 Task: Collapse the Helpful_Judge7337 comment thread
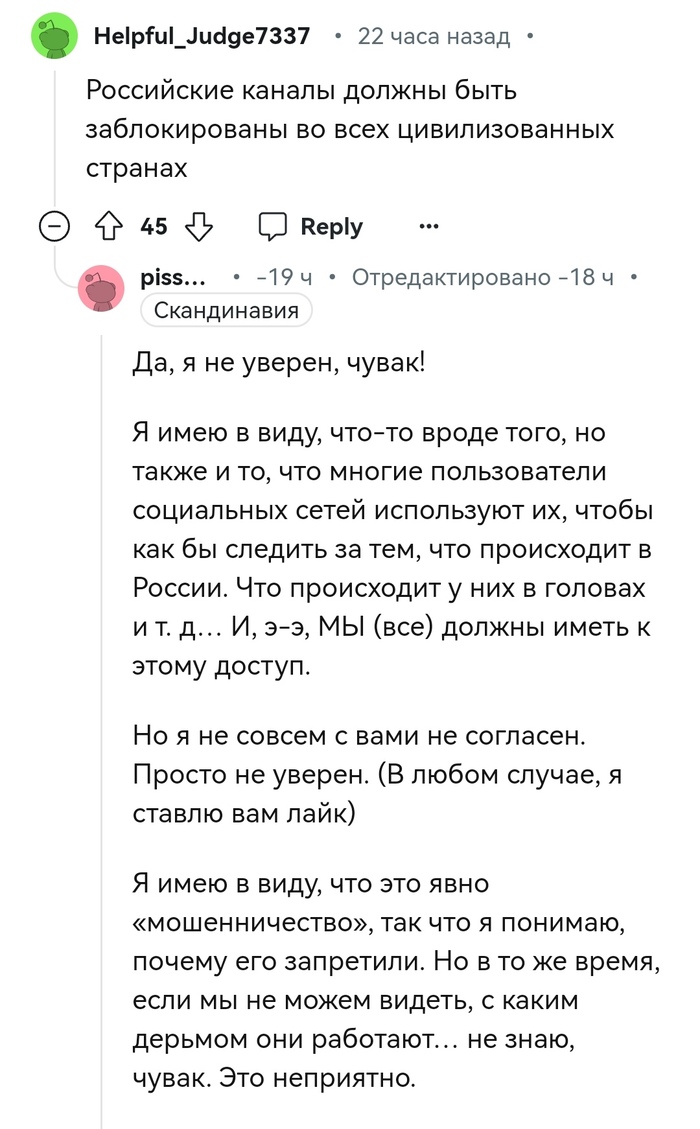(x=53, y=227)
